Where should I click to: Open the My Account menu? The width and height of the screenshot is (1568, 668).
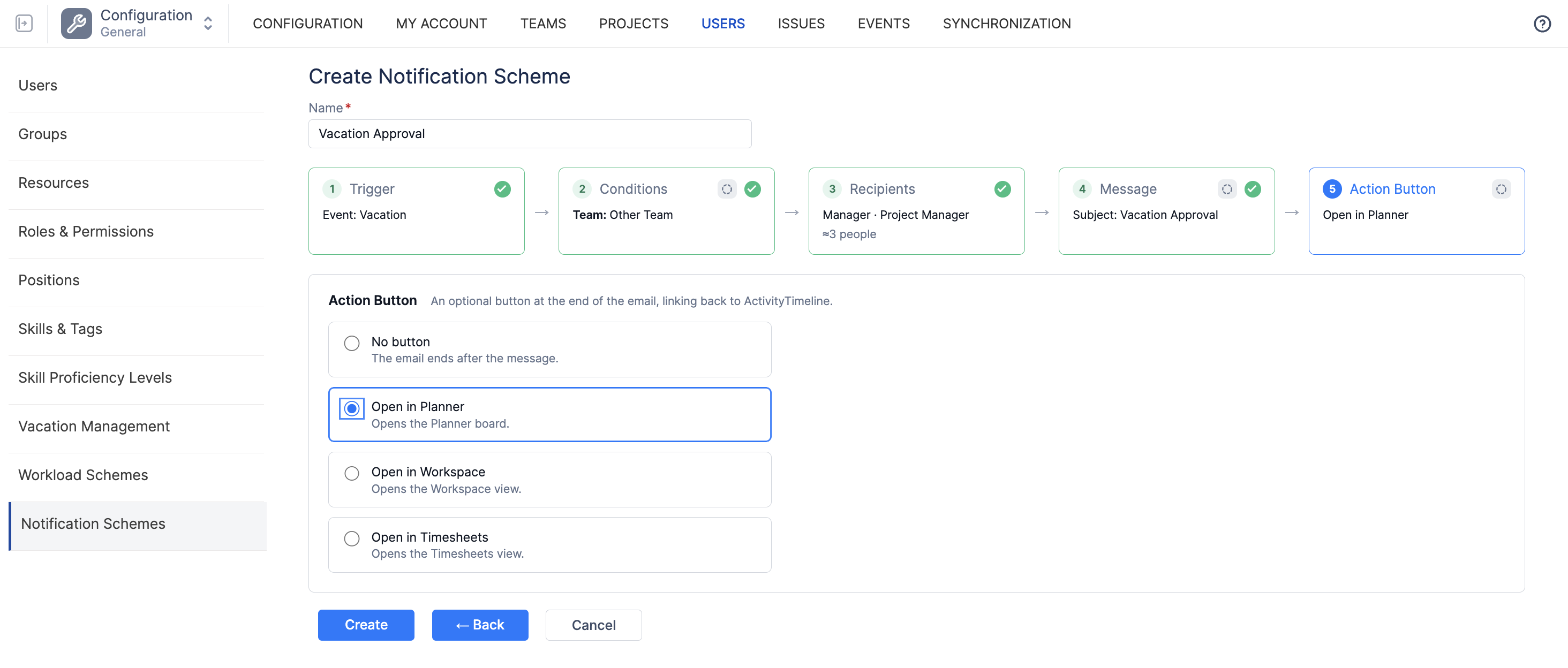[x=441, y=23]
